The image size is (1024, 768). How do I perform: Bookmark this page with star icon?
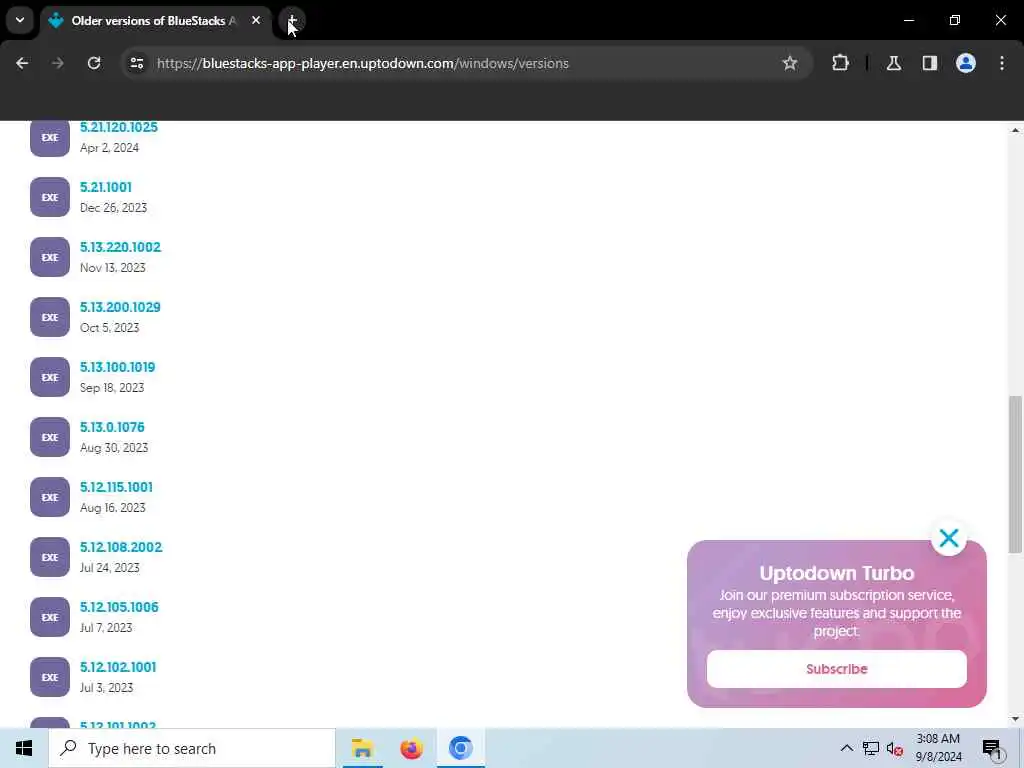[790, 63]
